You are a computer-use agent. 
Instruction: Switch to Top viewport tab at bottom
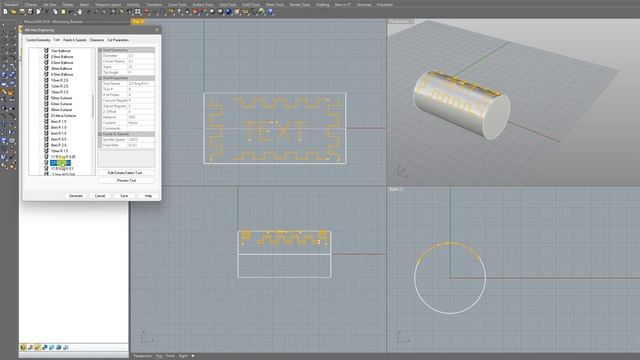pos(159,356)
